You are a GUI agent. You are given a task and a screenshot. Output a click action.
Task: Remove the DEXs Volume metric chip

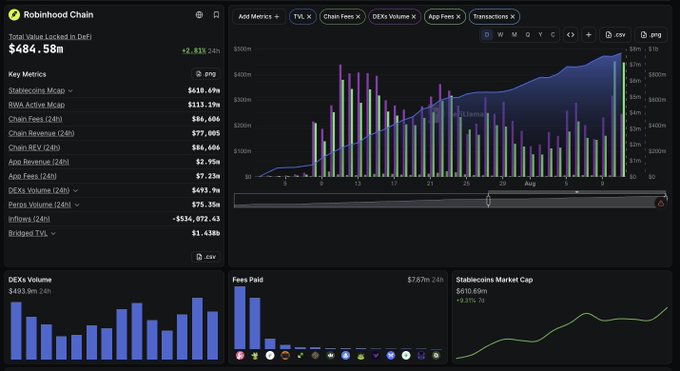tap(413, 16)
